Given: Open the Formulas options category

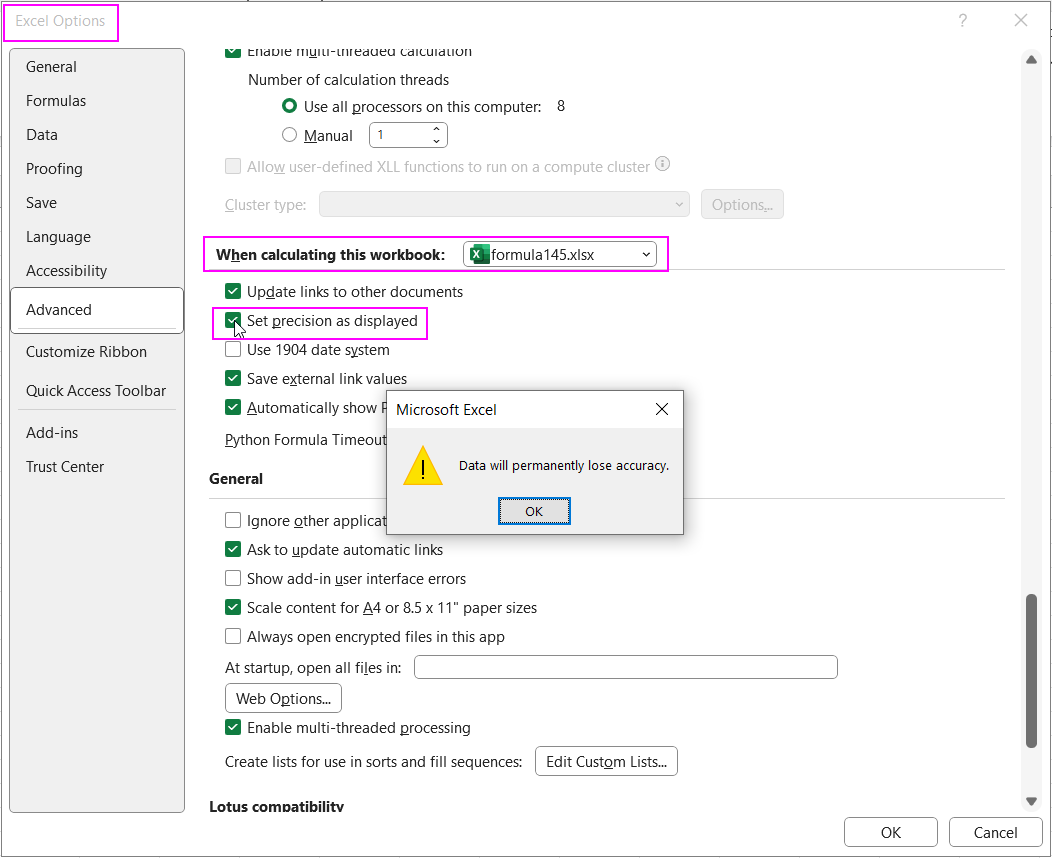Looking at the screenshot, I should tap(56, 101).
